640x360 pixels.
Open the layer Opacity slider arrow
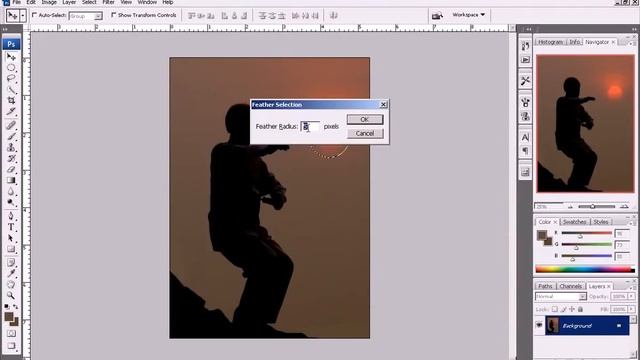point(631,296)
